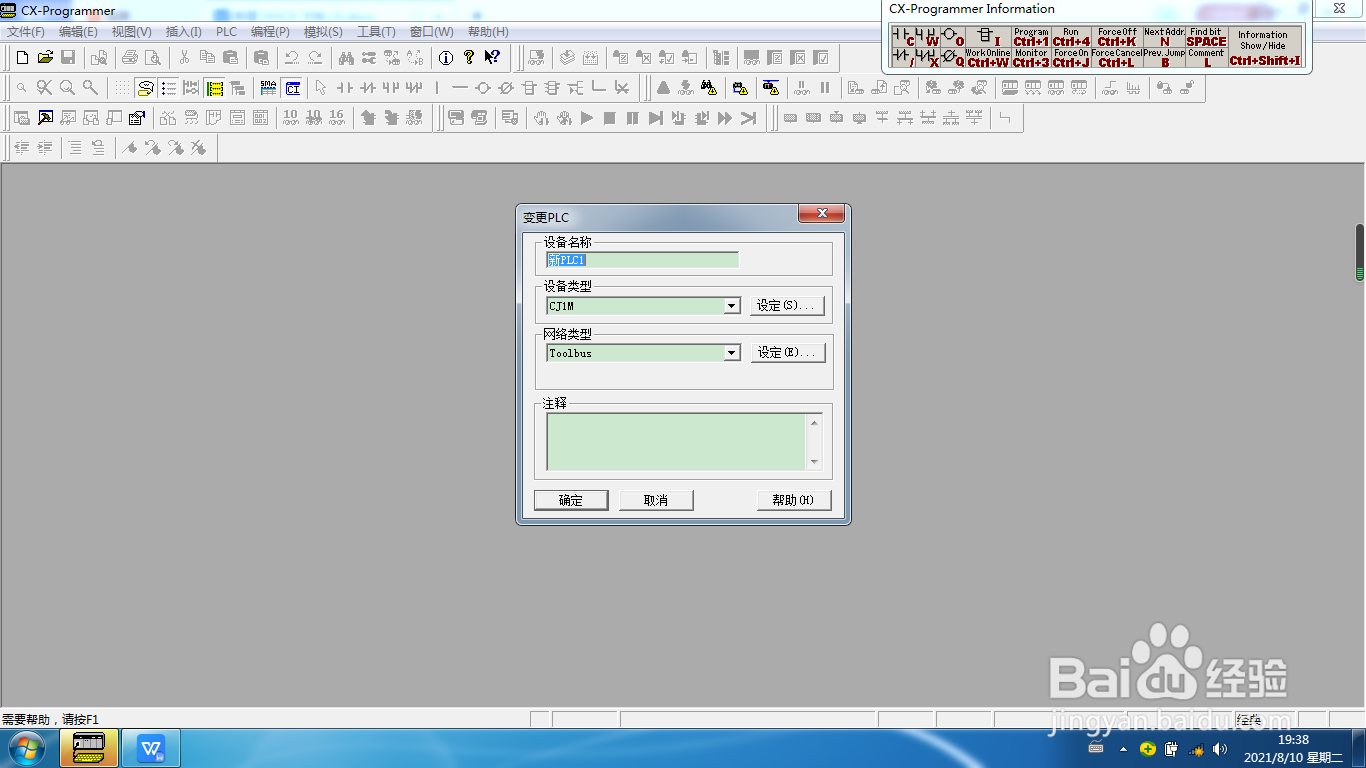The height and width of the screenshot is (768, 1366).
Task: Click the Print printer icon
Action: point(130,57)
